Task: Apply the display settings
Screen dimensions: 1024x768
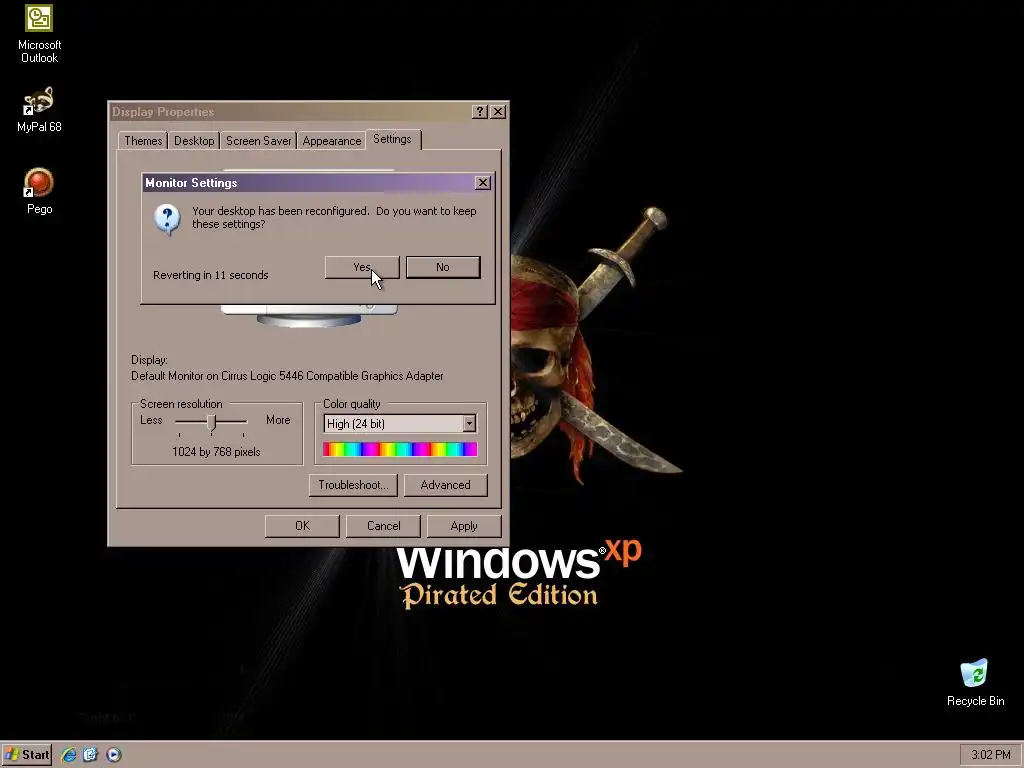Action: (x=464, y=526)
